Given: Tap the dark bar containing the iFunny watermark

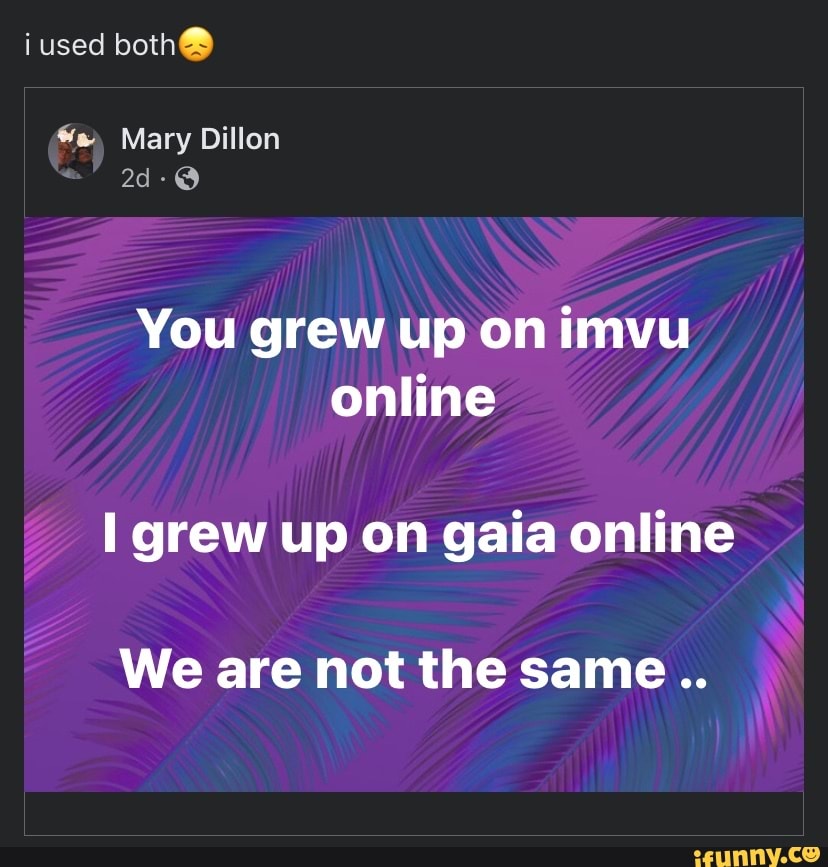Looking at the screenshot, I should [x=400, y=855].
